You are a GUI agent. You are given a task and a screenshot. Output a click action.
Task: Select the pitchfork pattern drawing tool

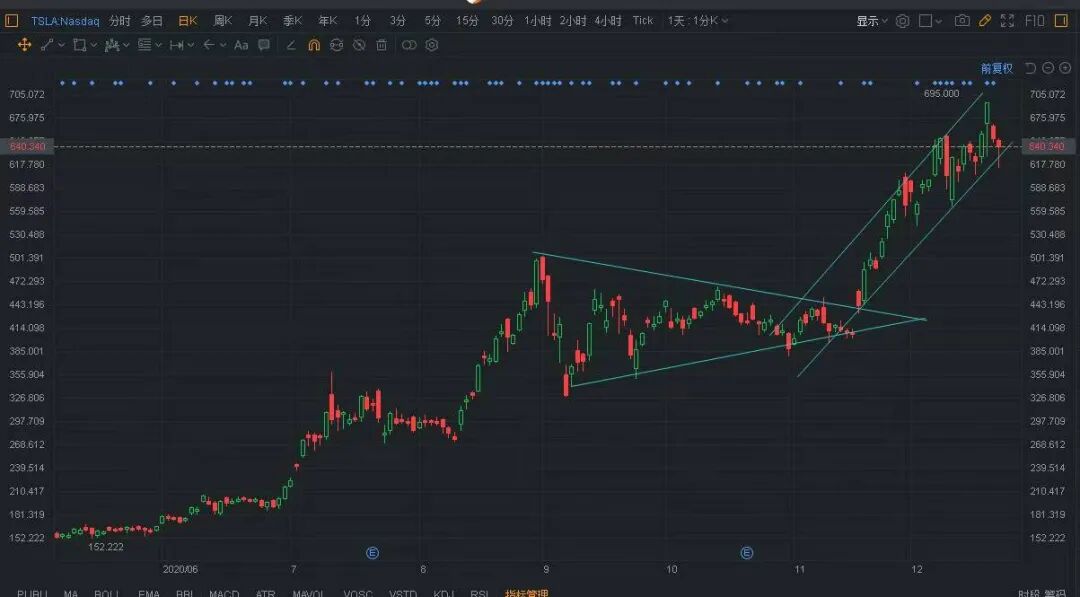(112, 45)
